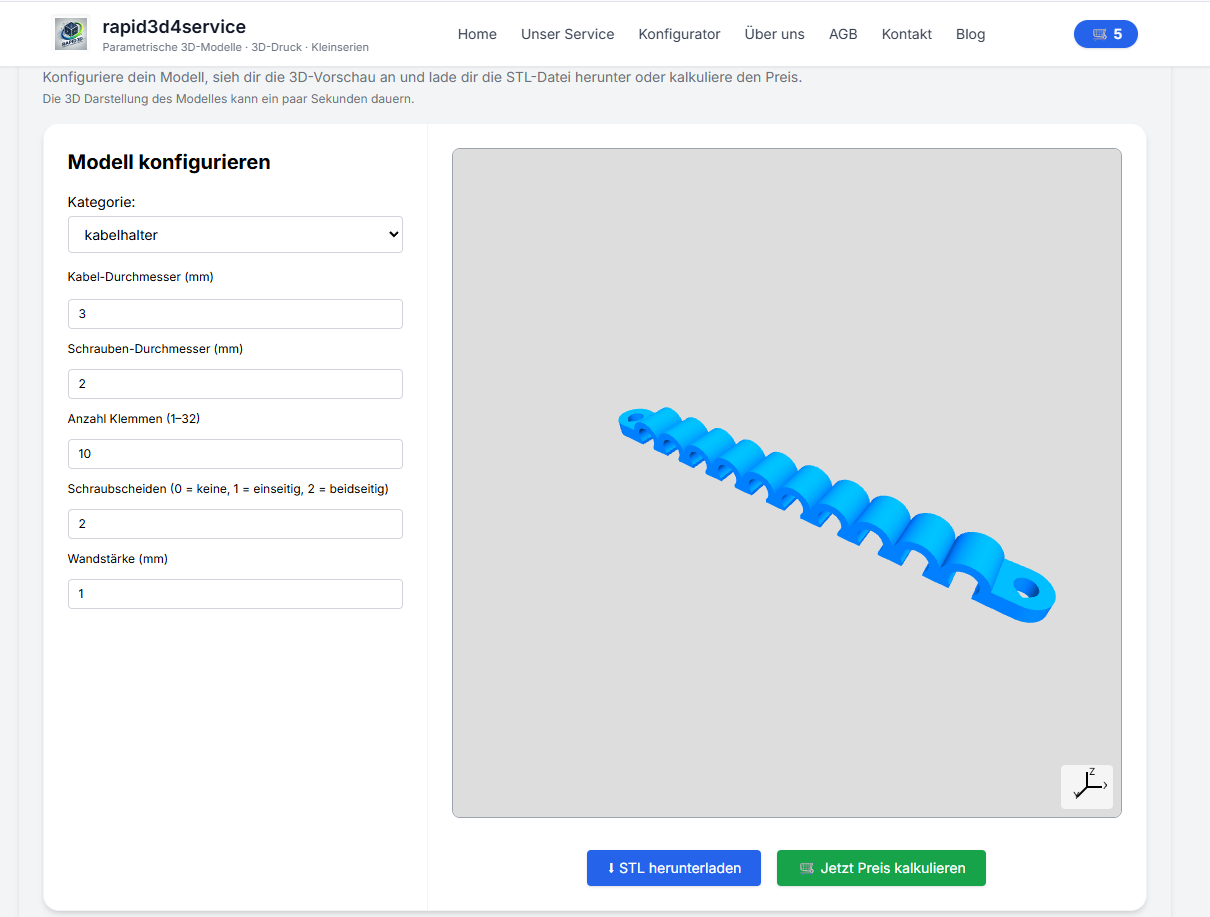Open the Unser Service page

pos(567,33)
